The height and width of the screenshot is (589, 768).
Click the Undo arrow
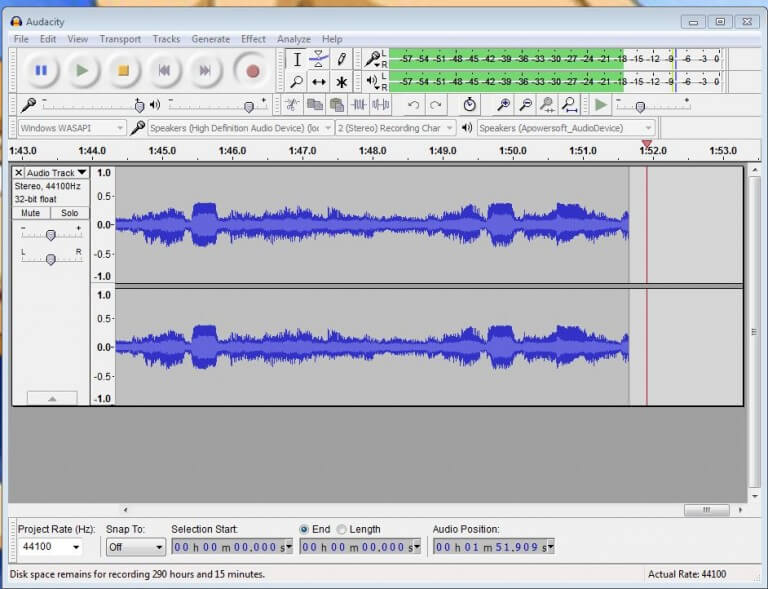pos(413,105)
